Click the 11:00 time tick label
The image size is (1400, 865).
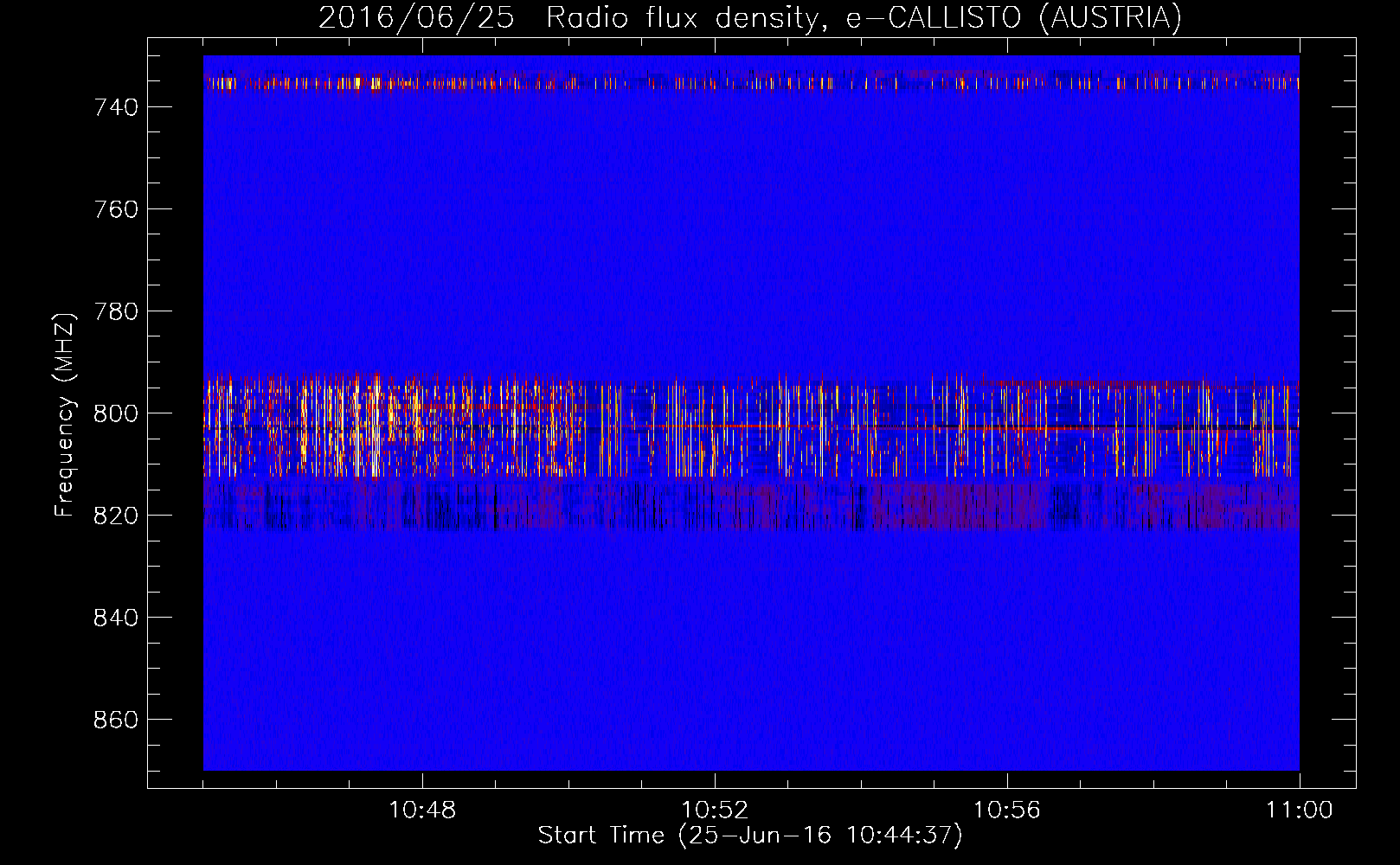coord(1300,811)
